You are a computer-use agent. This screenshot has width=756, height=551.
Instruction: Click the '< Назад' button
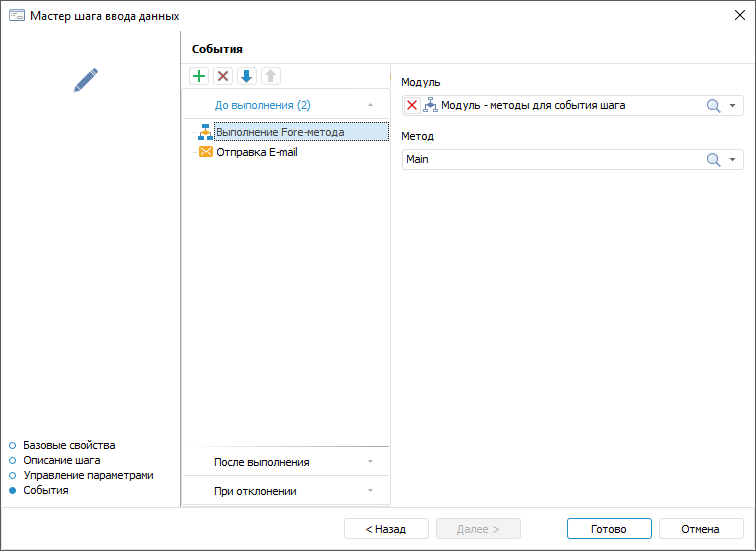tap(386, 529)
